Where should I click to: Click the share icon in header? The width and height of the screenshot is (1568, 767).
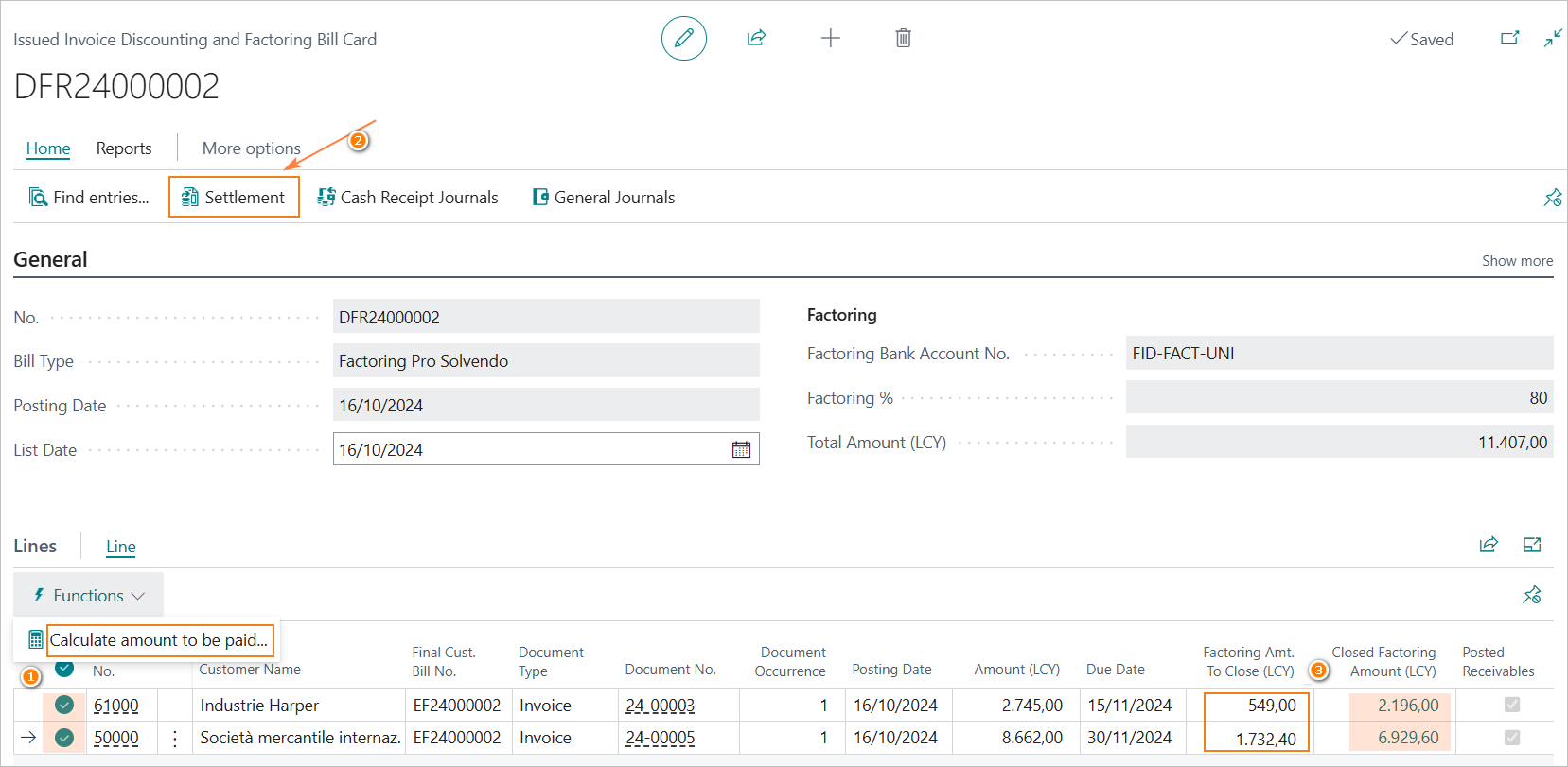pos(756,39)
